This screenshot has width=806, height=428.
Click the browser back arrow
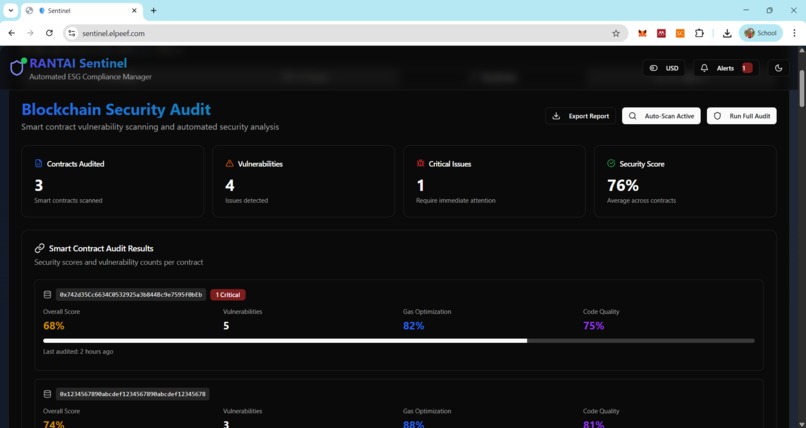tap(12, 33)
